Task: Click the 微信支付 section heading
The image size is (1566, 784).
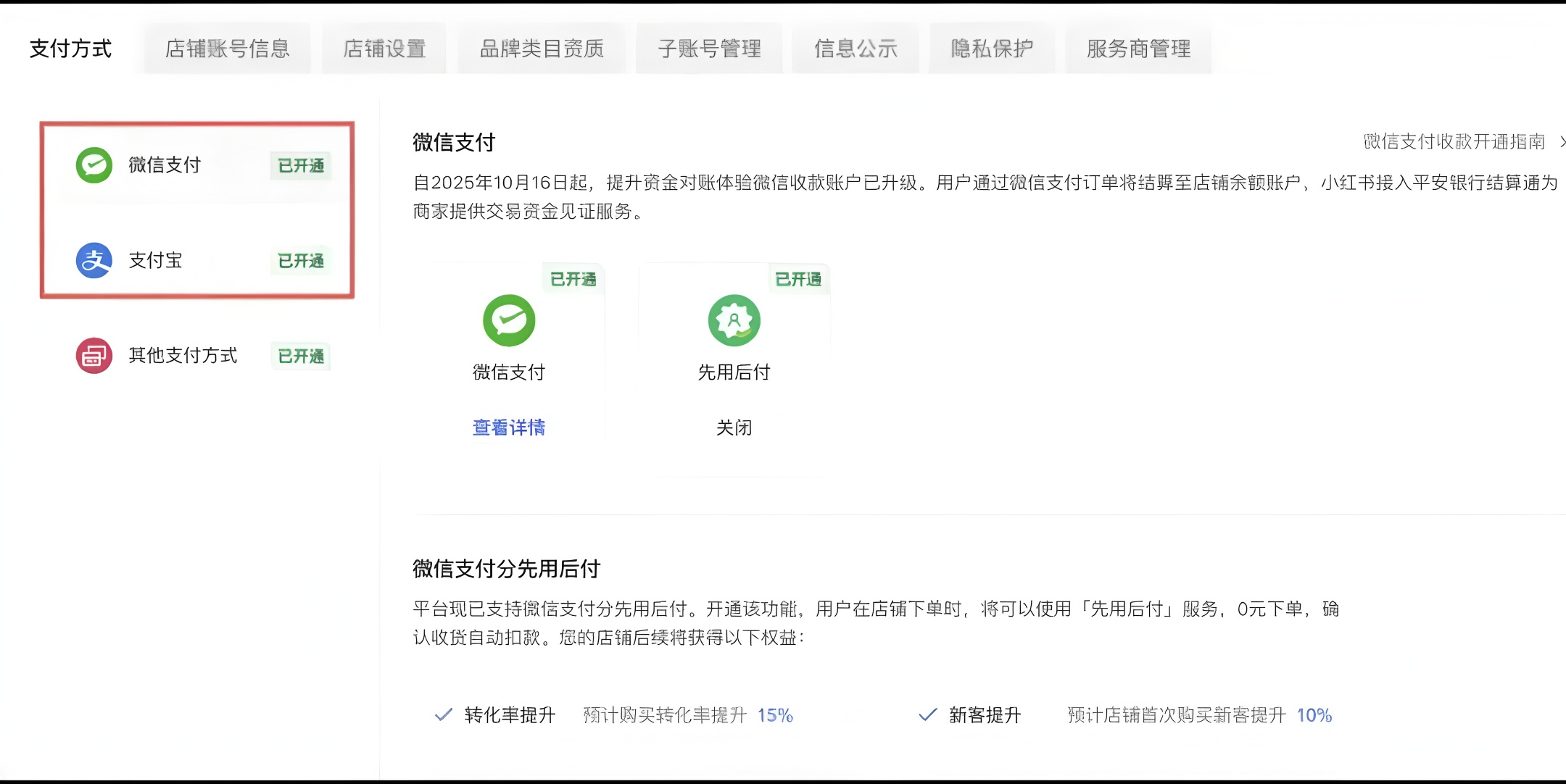Action: point(454,142)
